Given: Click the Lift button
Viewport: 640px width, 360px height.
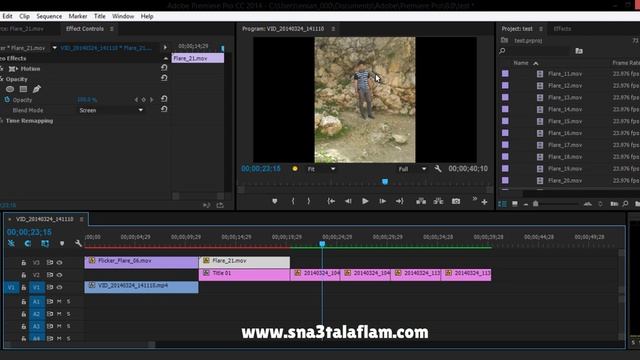Looking at the screenshot, I should pyautogui.click(x=421, y=201).
